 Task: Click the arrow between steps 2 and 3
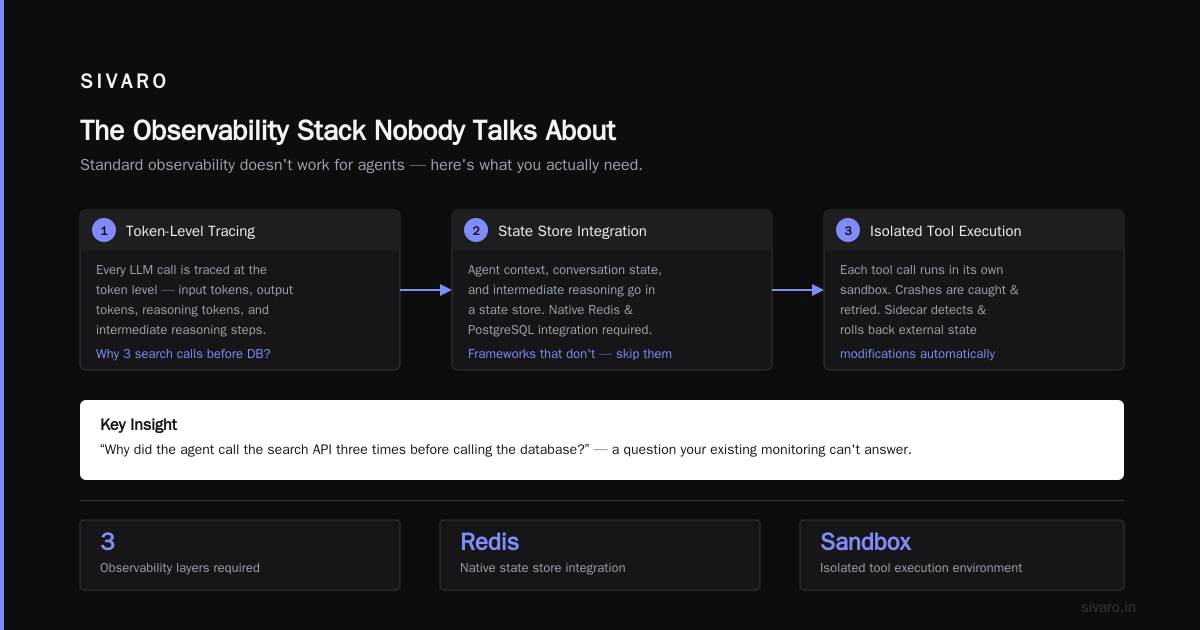click(x=798, y=290)
